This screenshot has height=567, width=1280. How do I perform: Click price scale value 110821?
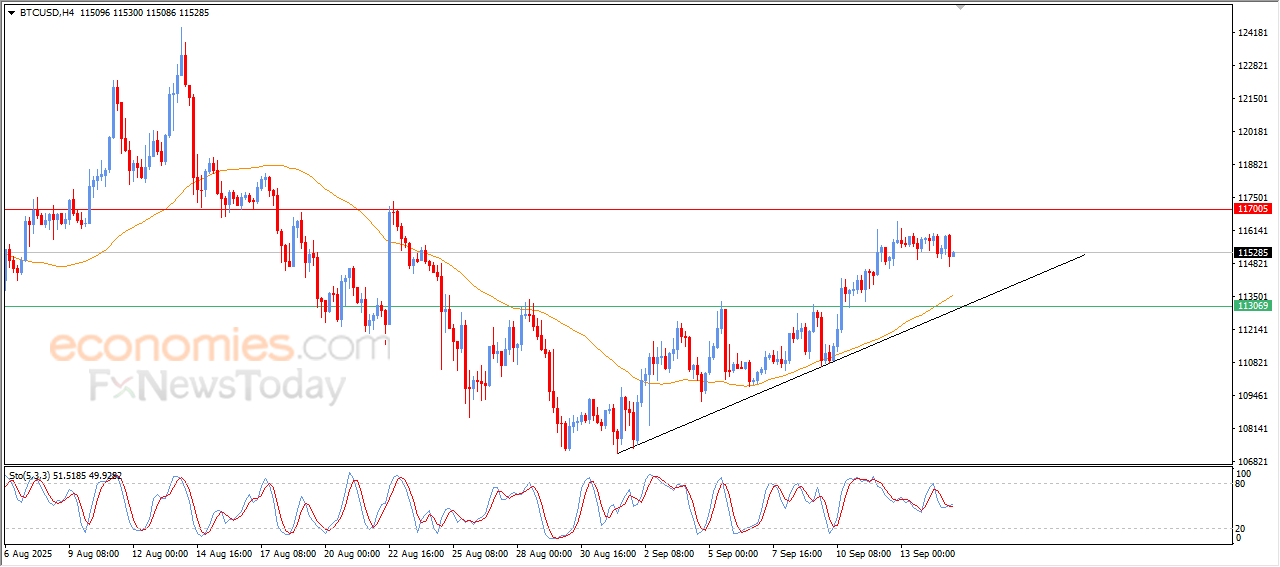(x=1253, y=363)
